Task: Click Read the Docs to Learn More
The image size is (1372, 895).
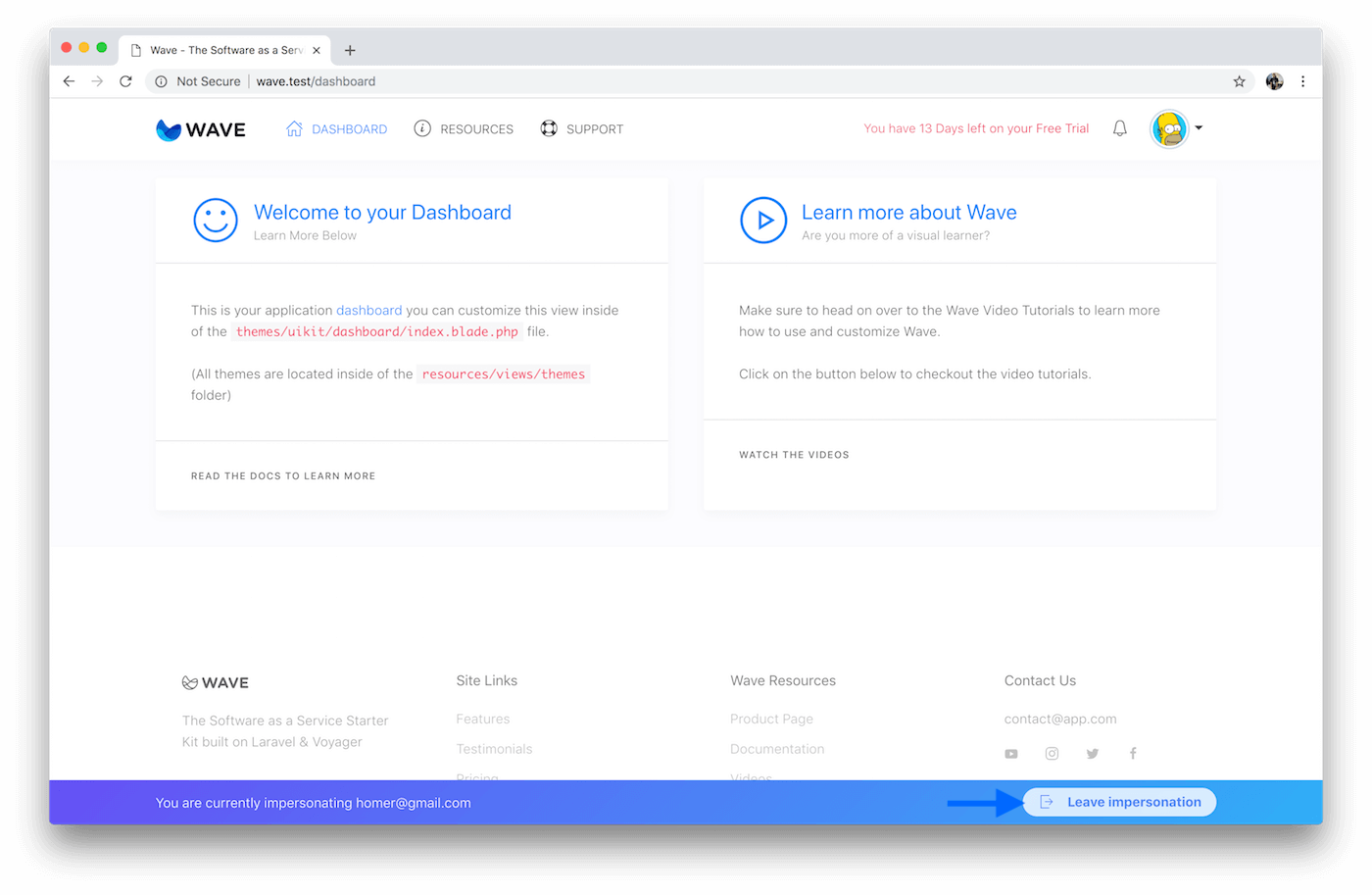Action: (x=283, y=476)
